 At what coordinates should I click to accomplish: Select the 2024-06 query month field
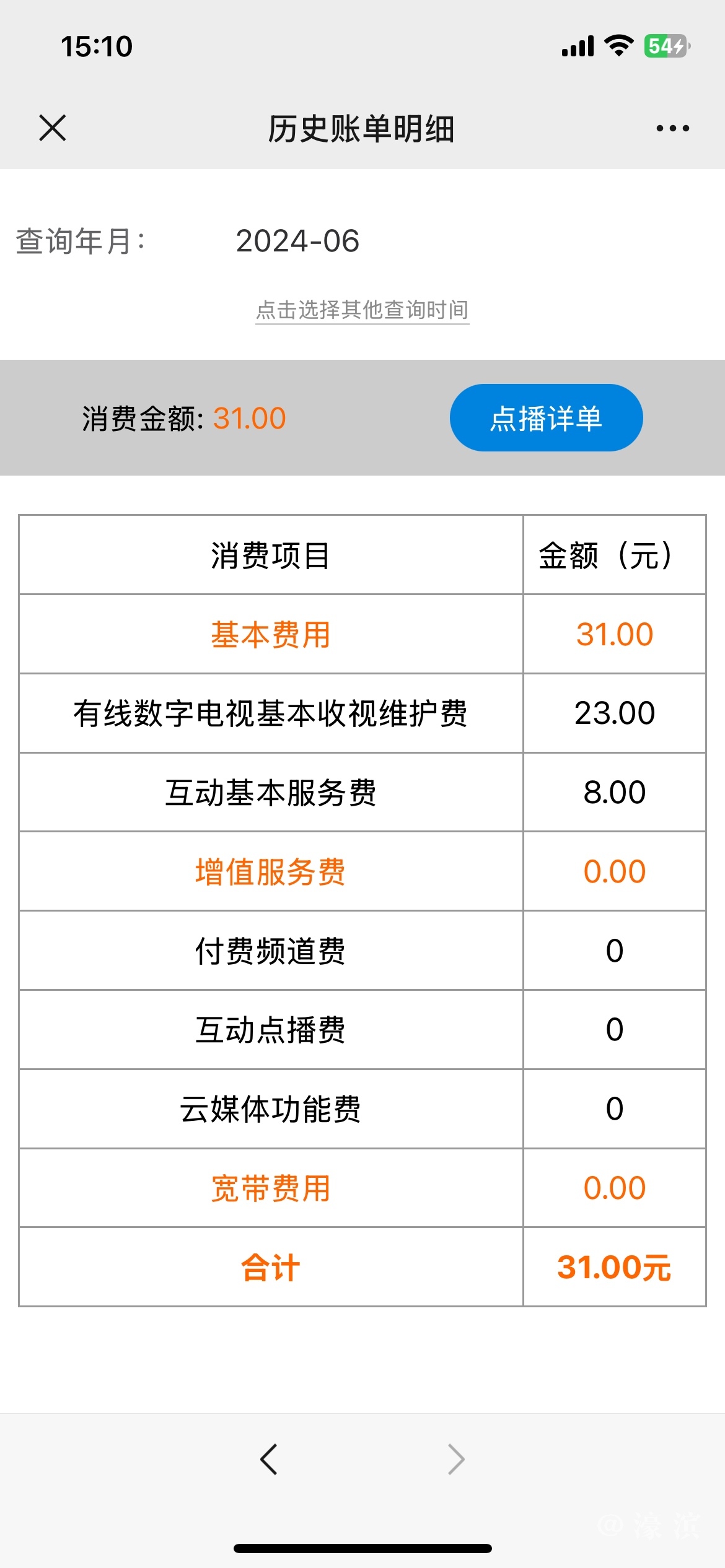(297, 241)
